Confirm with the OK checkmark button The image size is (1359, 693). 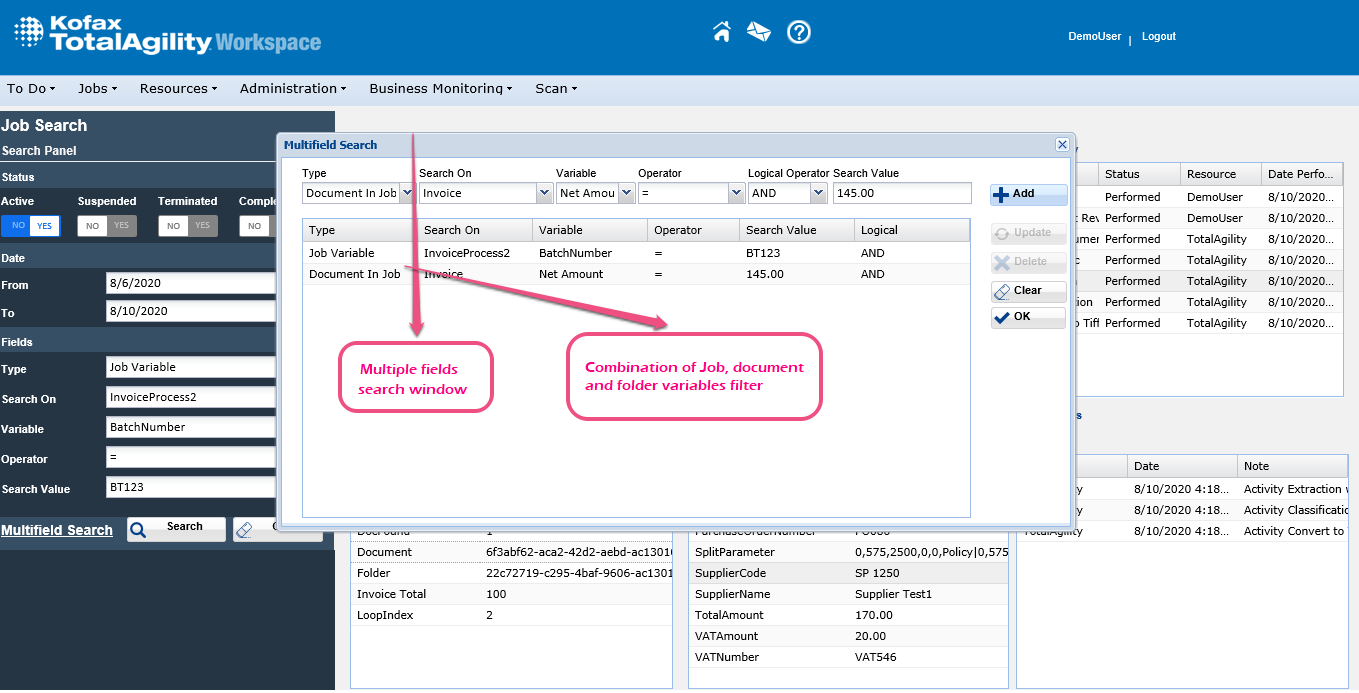1028,317
